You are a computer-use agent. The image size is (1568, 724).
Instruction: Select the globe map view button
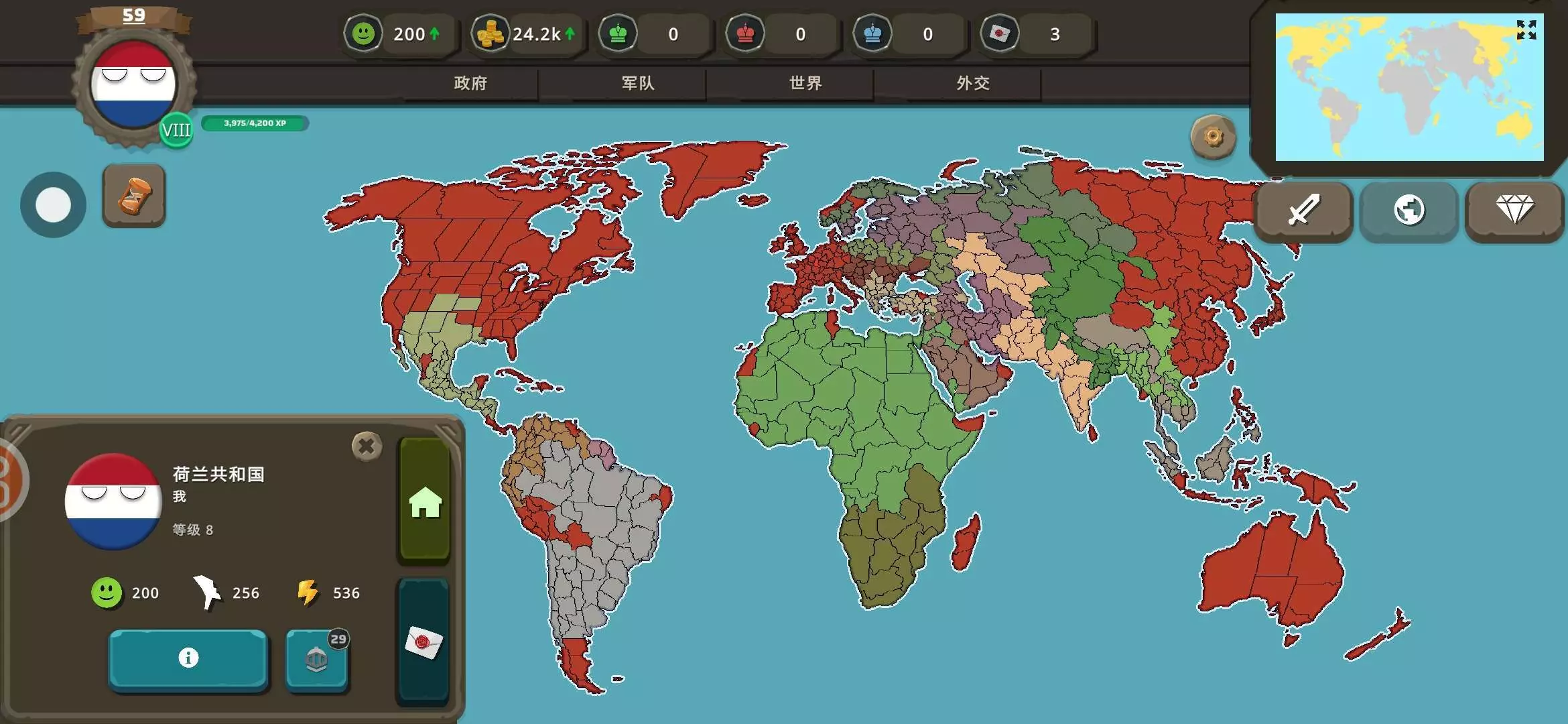pos(1409,210)
